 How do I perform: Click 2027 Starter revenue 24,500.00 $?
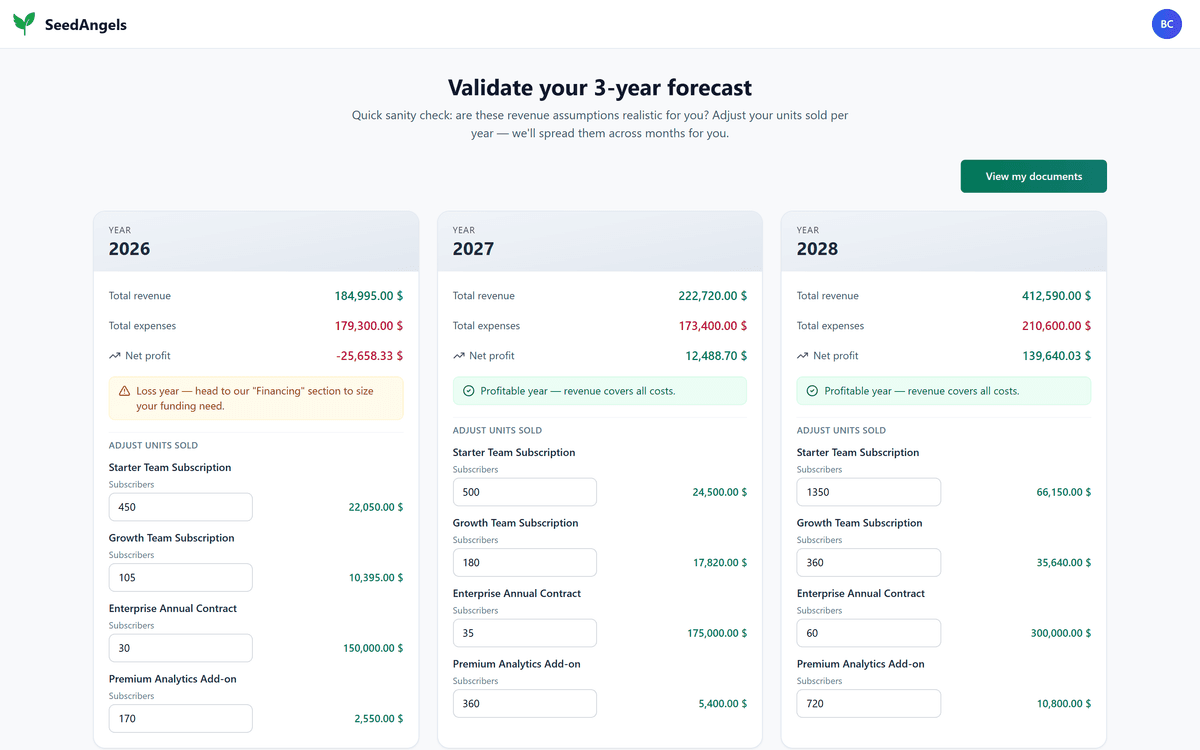click(720, 492)
